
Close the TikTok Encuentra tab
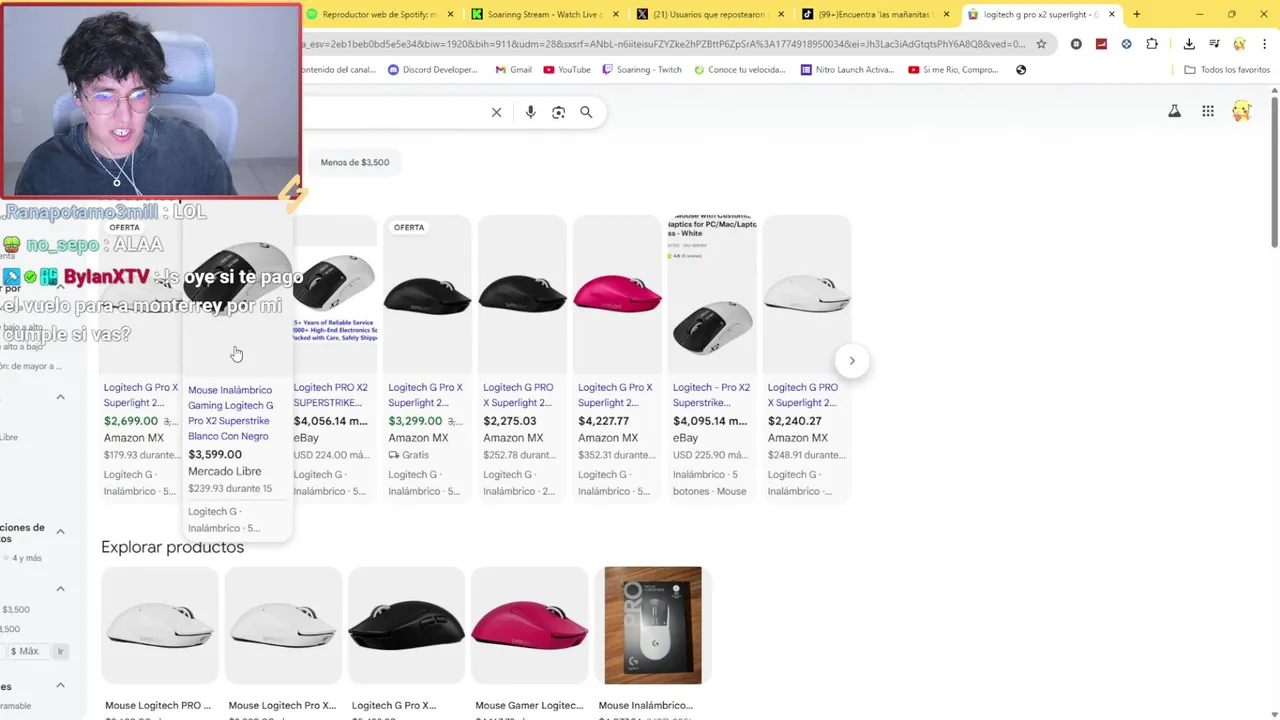point(946,14)
